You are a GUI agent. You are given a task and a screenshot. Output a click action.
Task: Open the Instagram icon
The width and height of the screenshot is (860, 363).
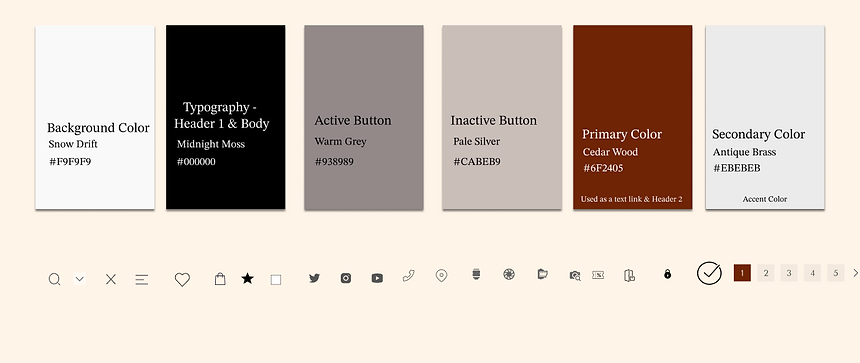[x=346, y=278]
